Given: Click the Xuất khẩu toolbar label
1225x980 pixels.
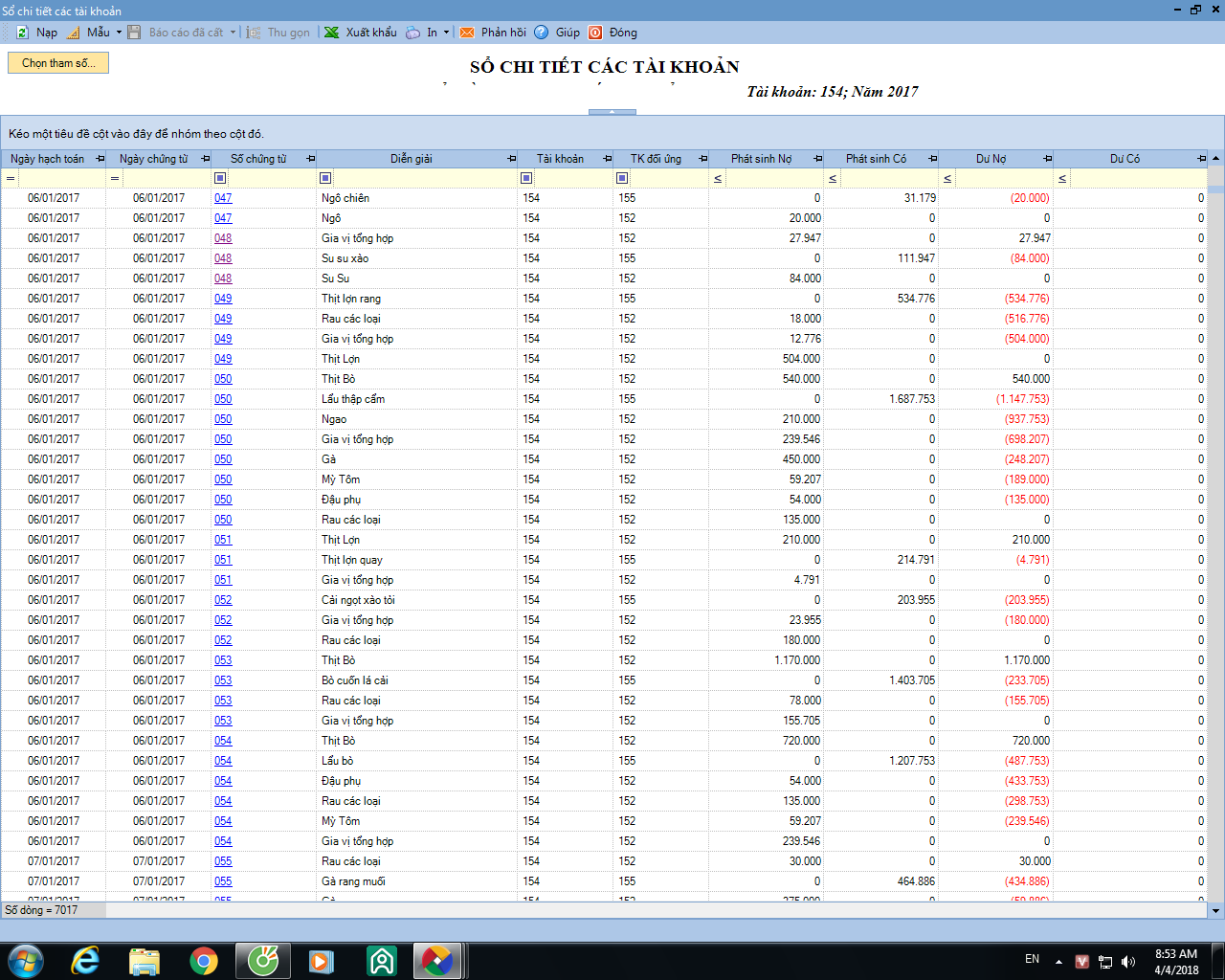Looking at the screenshot, I should pyautogui.click(x=371, y=33).
